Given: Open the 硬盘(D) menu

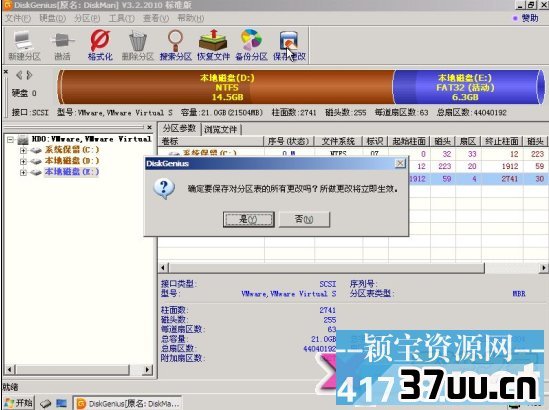Looking at the screenshot, I should [x=52, y=18].
